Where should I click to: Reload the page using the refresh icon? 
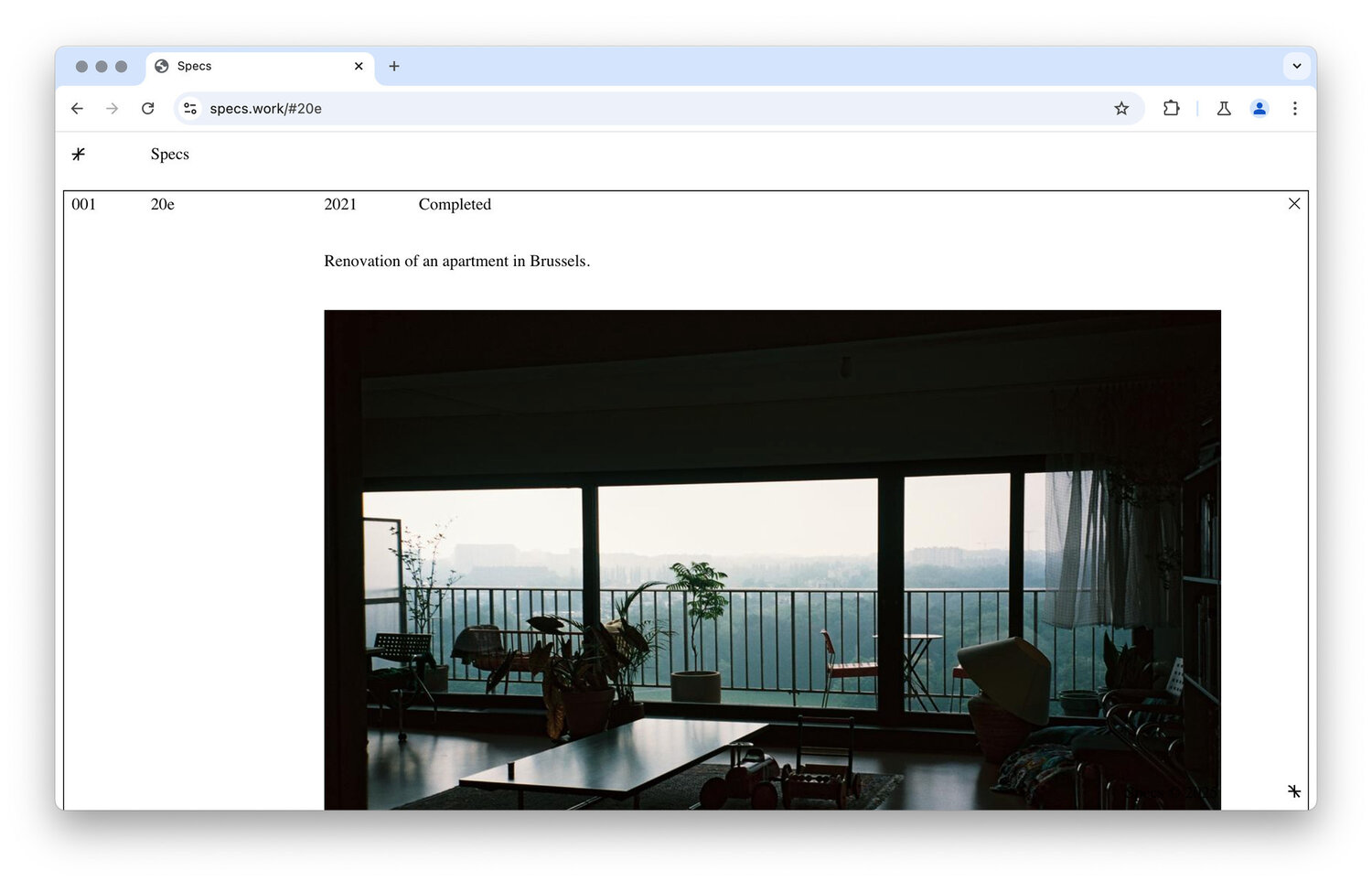click(147, 108)
